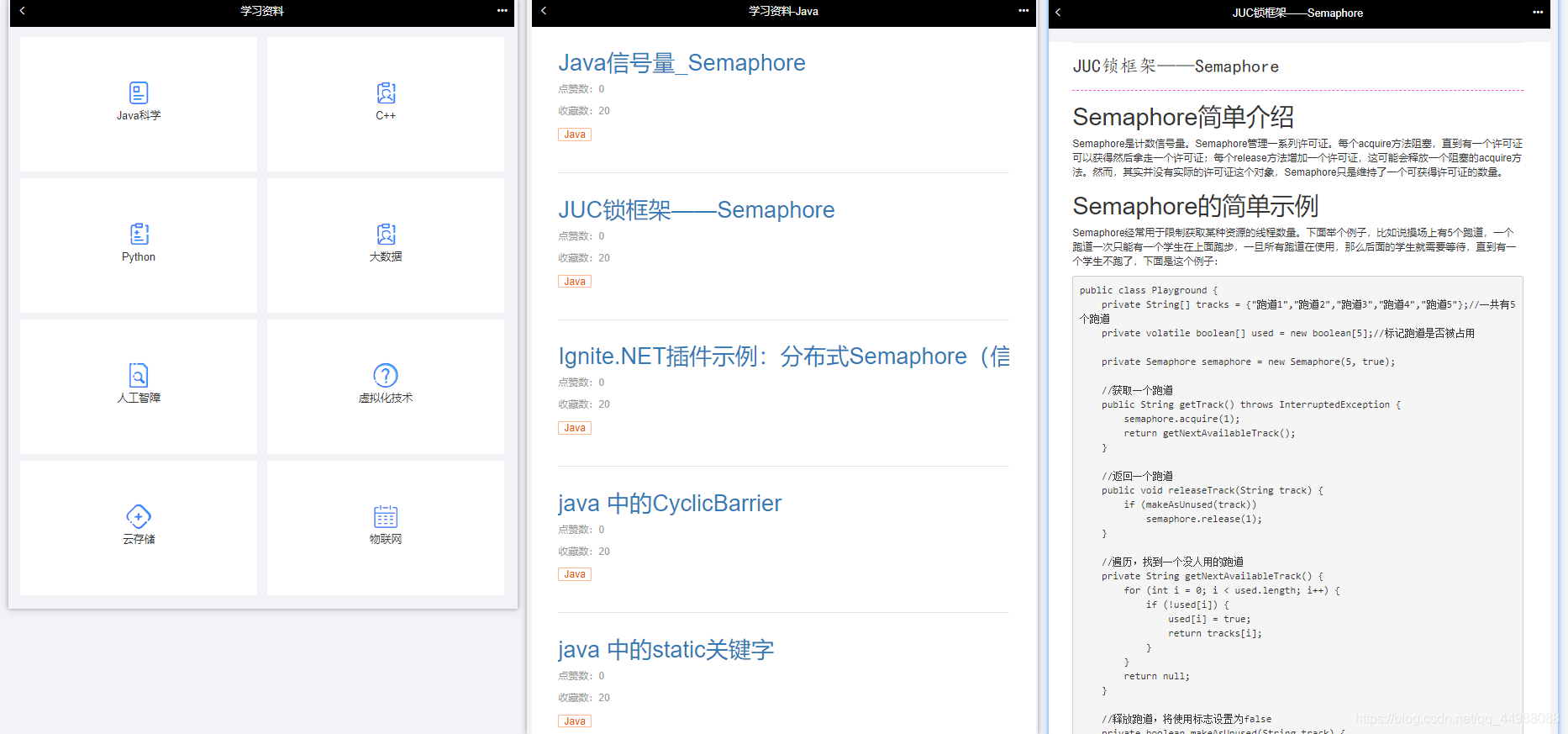The height and width of the screenshot is (734, 1568).
Task: Open the Java科学 category icon
Action: click(x=139, y=92)
